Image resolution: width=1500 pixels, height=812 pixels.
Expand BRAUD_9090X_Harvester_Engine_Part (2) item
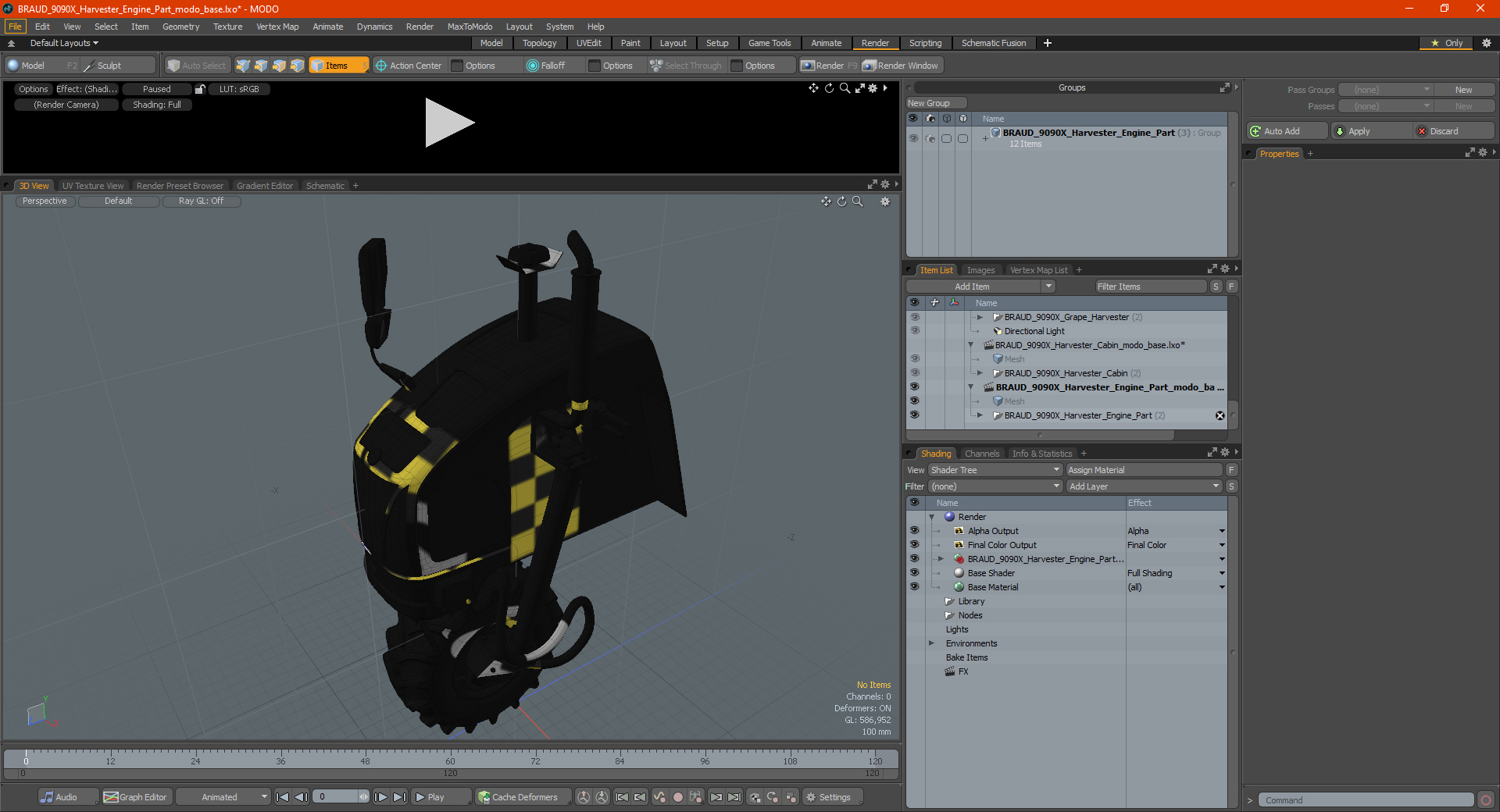click(x=980, y=415)
